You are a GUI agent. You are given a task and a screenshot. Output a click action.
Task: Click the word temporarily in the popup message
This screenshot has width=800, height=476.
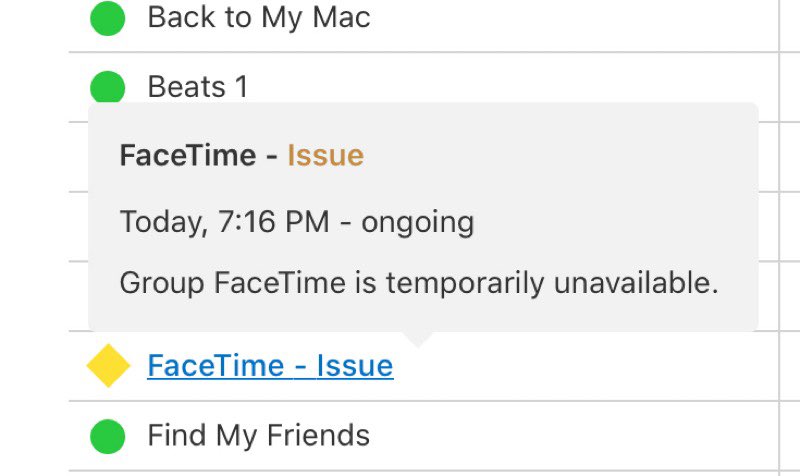coord(465,283)
